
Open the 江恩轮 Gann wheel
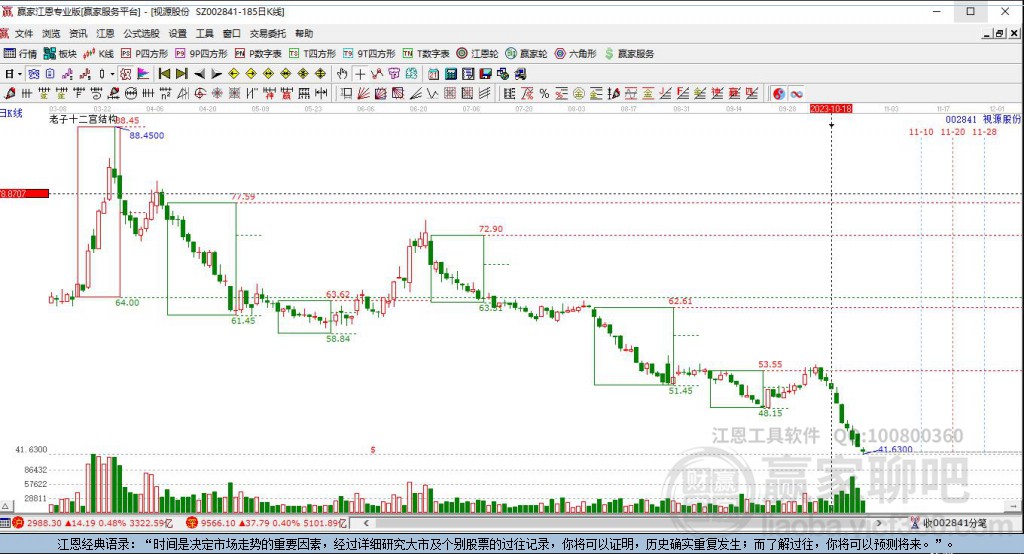(477, 54)
